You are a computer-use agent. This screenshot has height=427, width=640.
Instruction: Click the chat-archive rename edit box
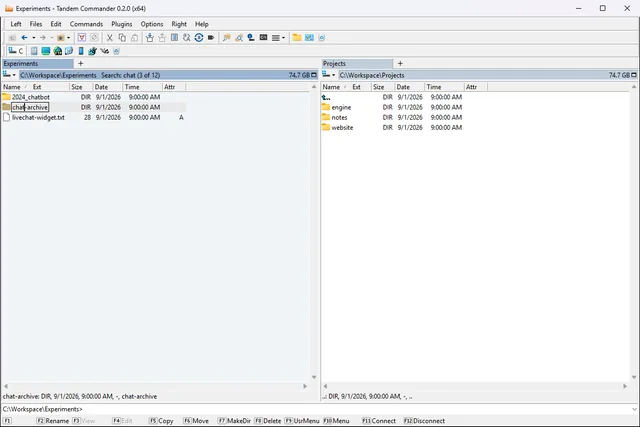point(30,107)
